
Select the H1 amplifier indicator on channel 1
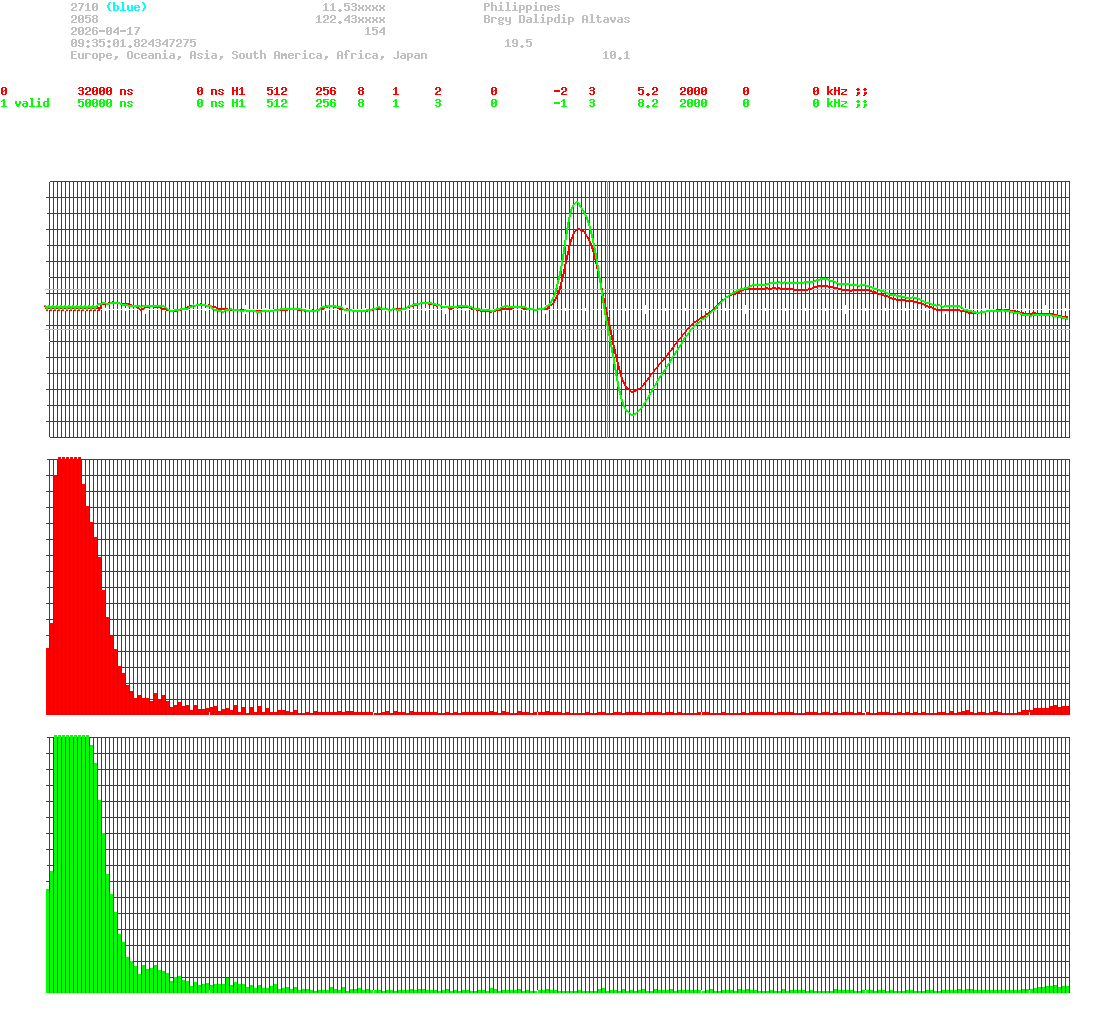[x=240, y=103]
